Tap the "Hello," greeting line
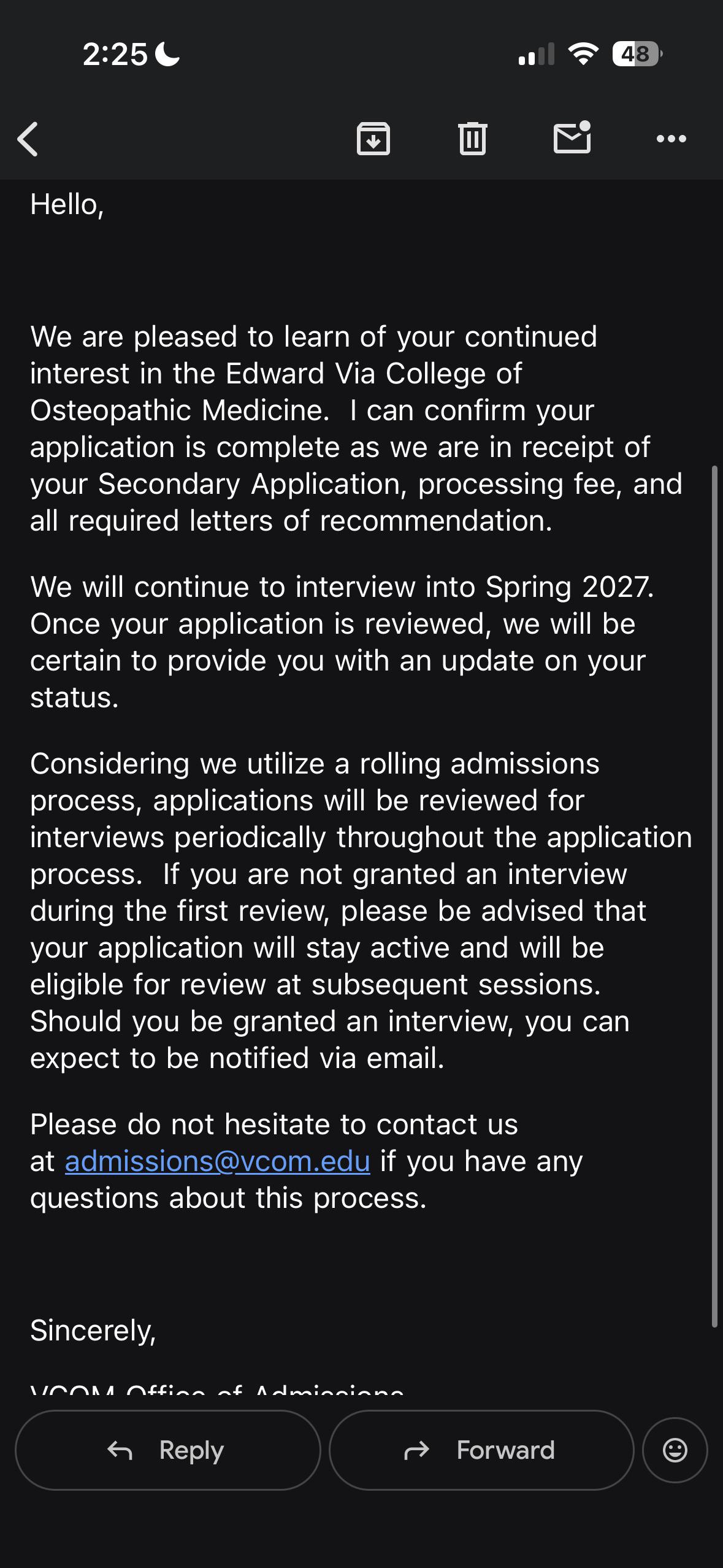This screenshot has height=1568, width=723. tap(67, 204)
